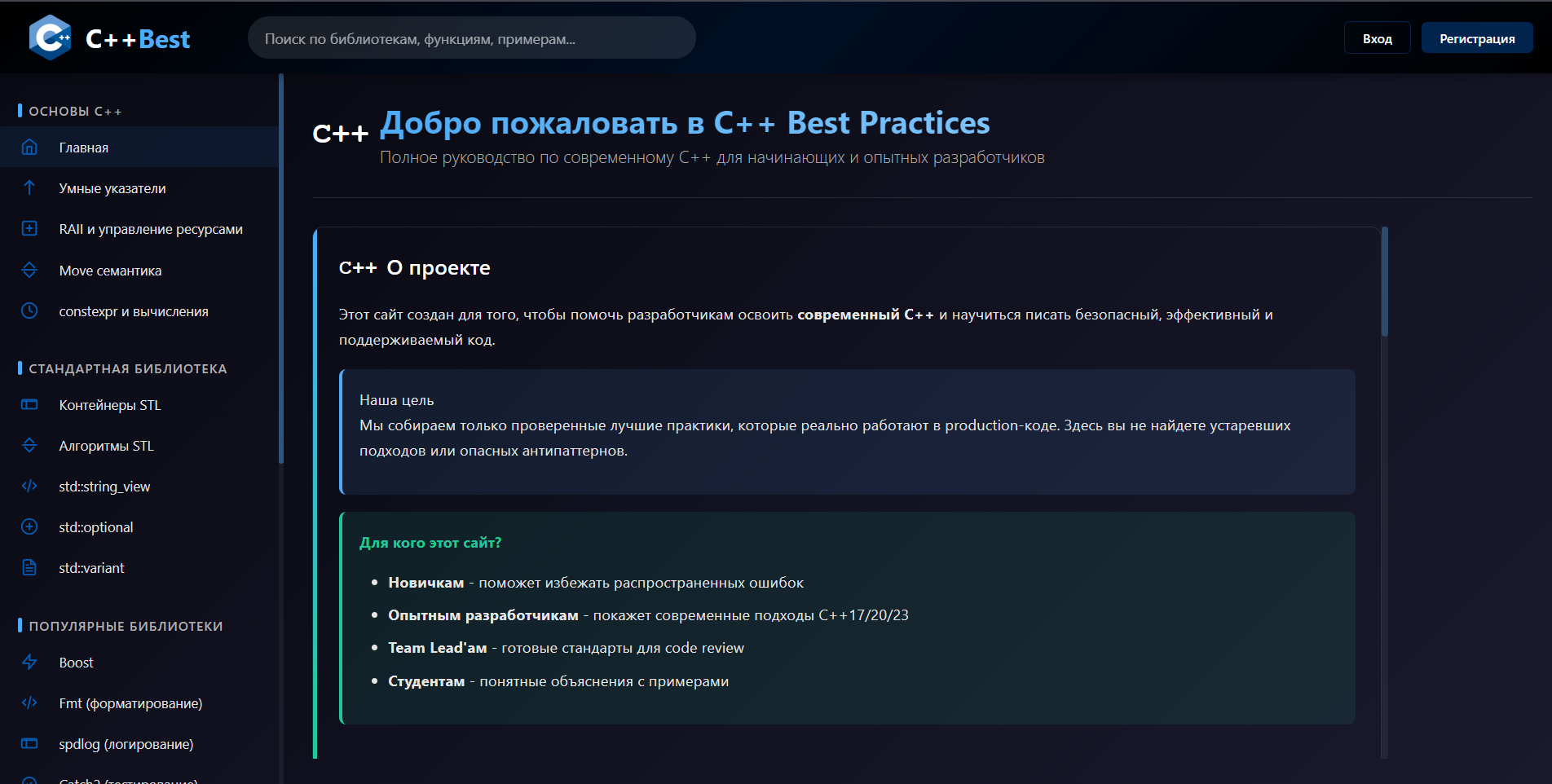The height and width of the screenshot is (784, 1552).
Task: Open the Главная sidebar page
Action: click(139, 147)
